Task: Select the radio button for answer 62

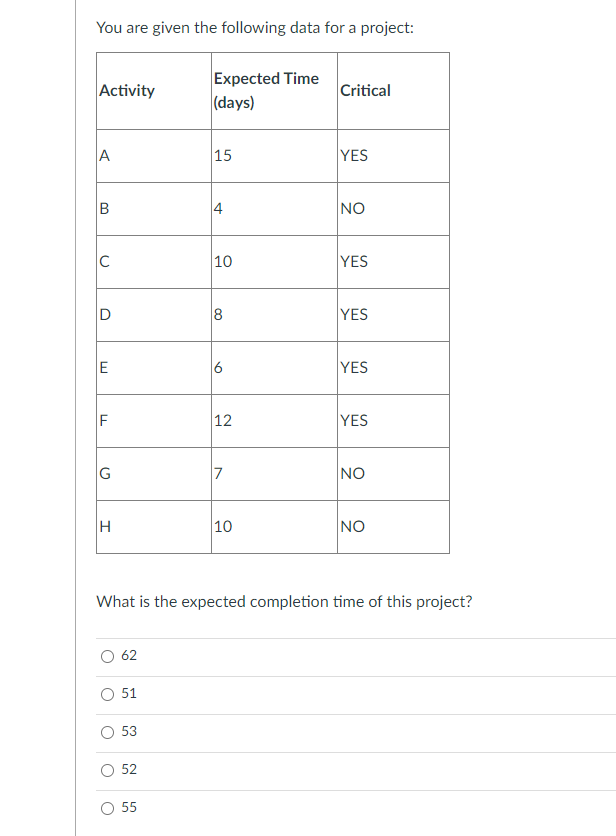Action: (x=108, y=655)
